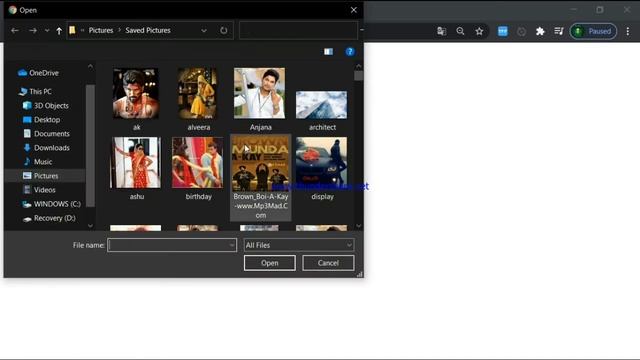The image size is (640, 360).
Task: Select the ashu image thumbnail
Action: point(136,163)
